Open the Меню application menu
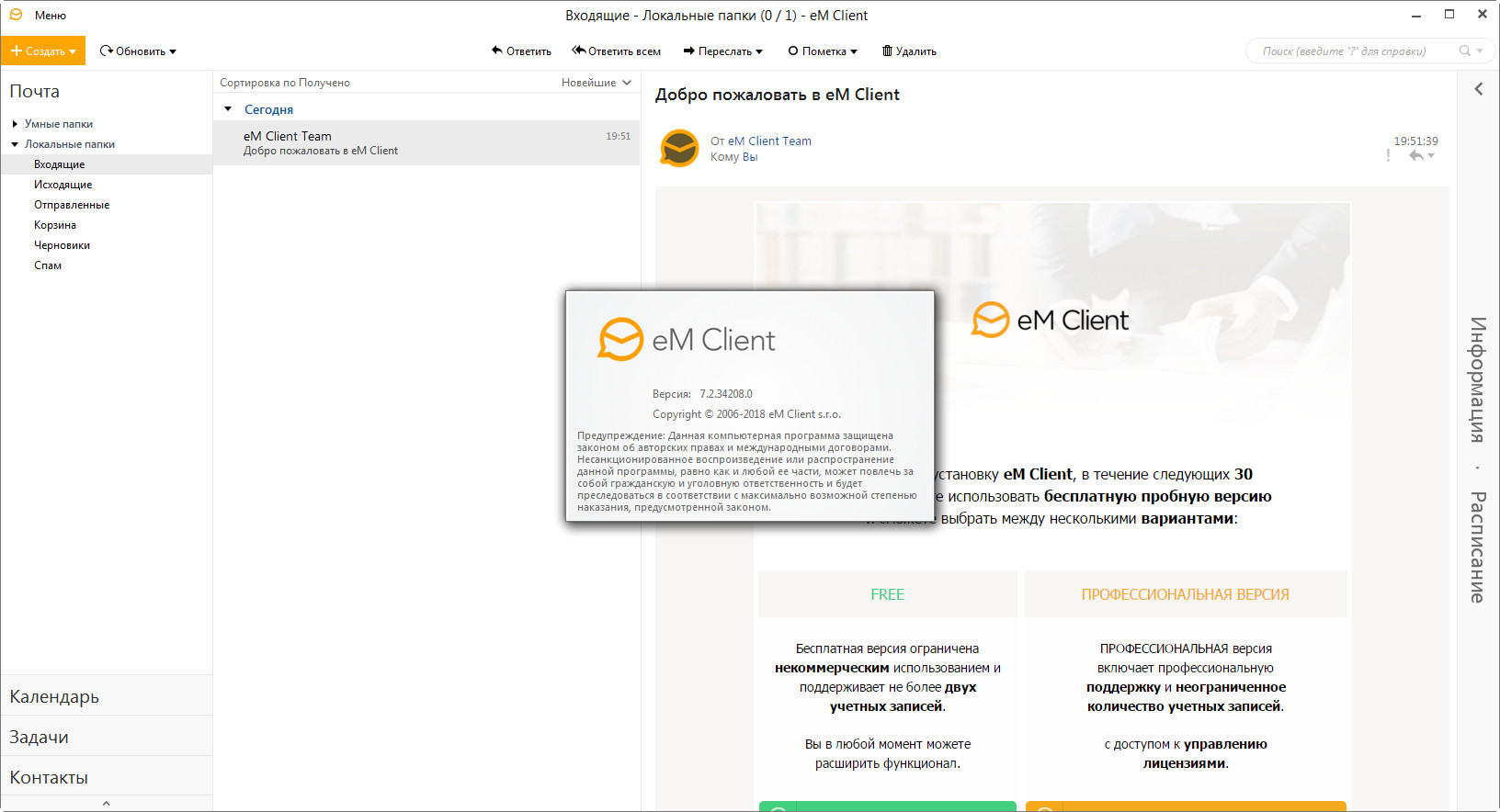Screen dimensions: 1500x812 (x=51, y=16)
